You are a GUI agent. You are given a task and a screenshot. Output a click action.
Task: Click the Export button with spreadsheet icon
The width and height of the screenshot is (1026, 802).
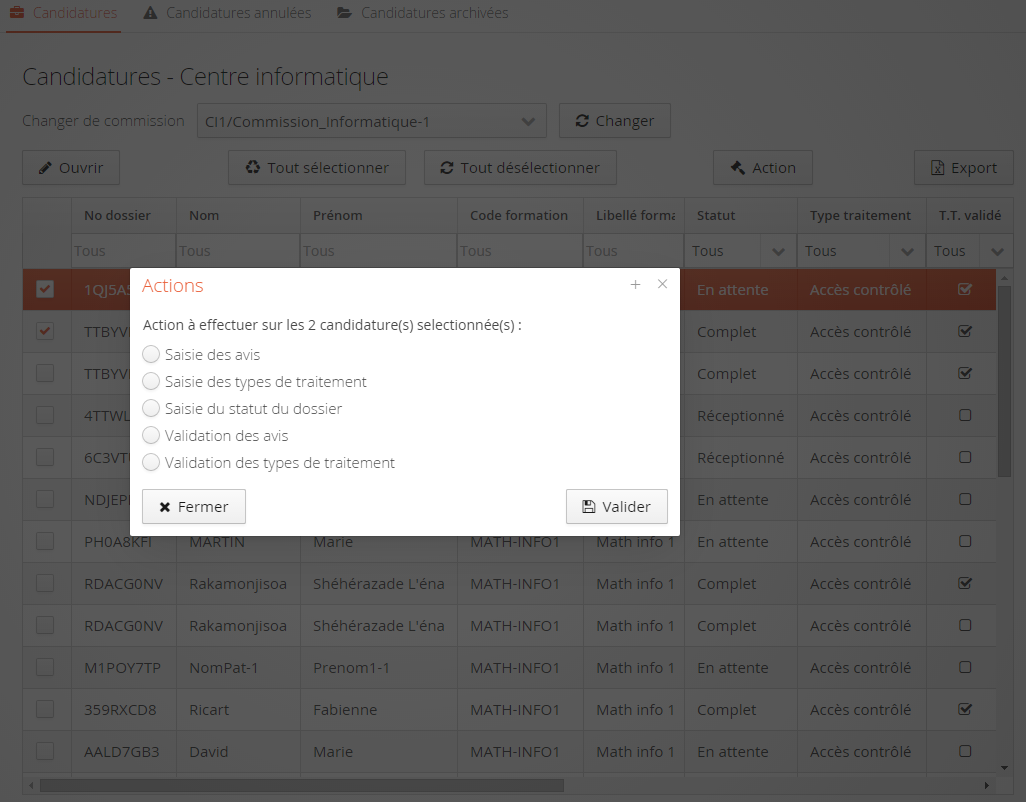963,168
